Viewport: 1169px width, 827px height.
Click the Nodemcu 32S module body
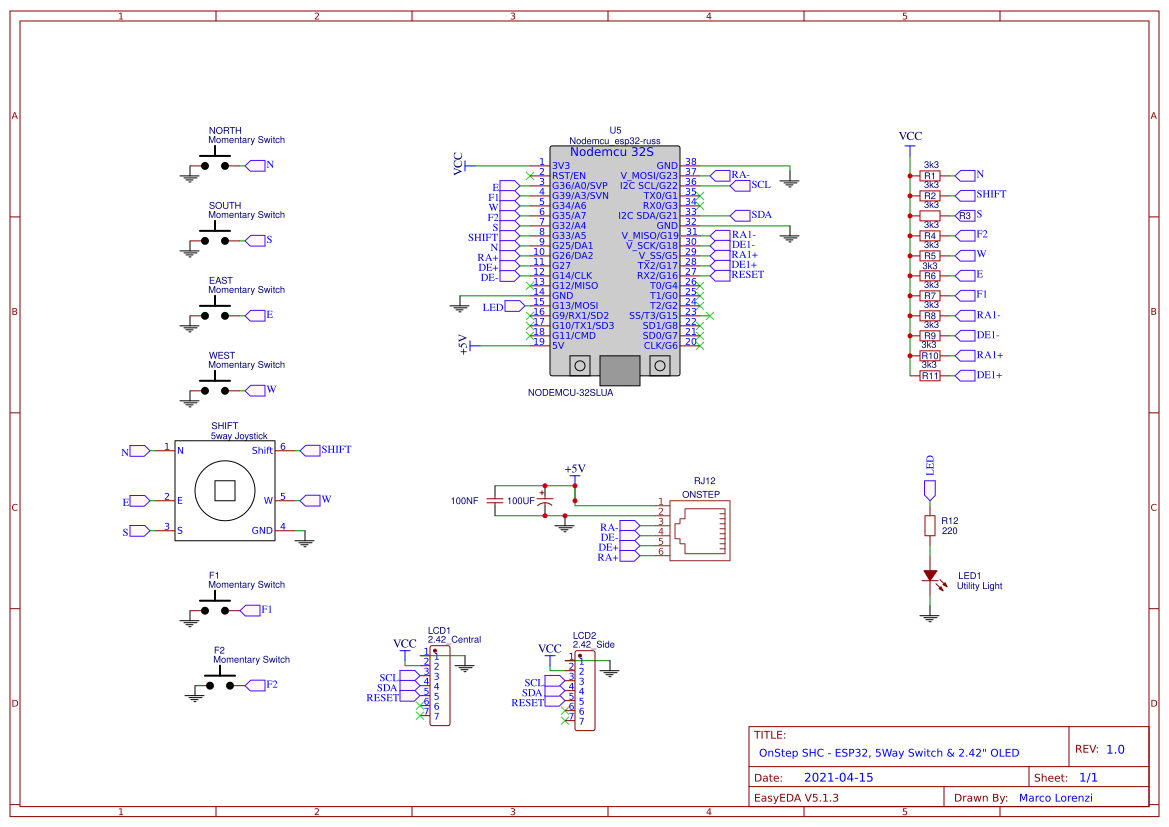[615, 260]
